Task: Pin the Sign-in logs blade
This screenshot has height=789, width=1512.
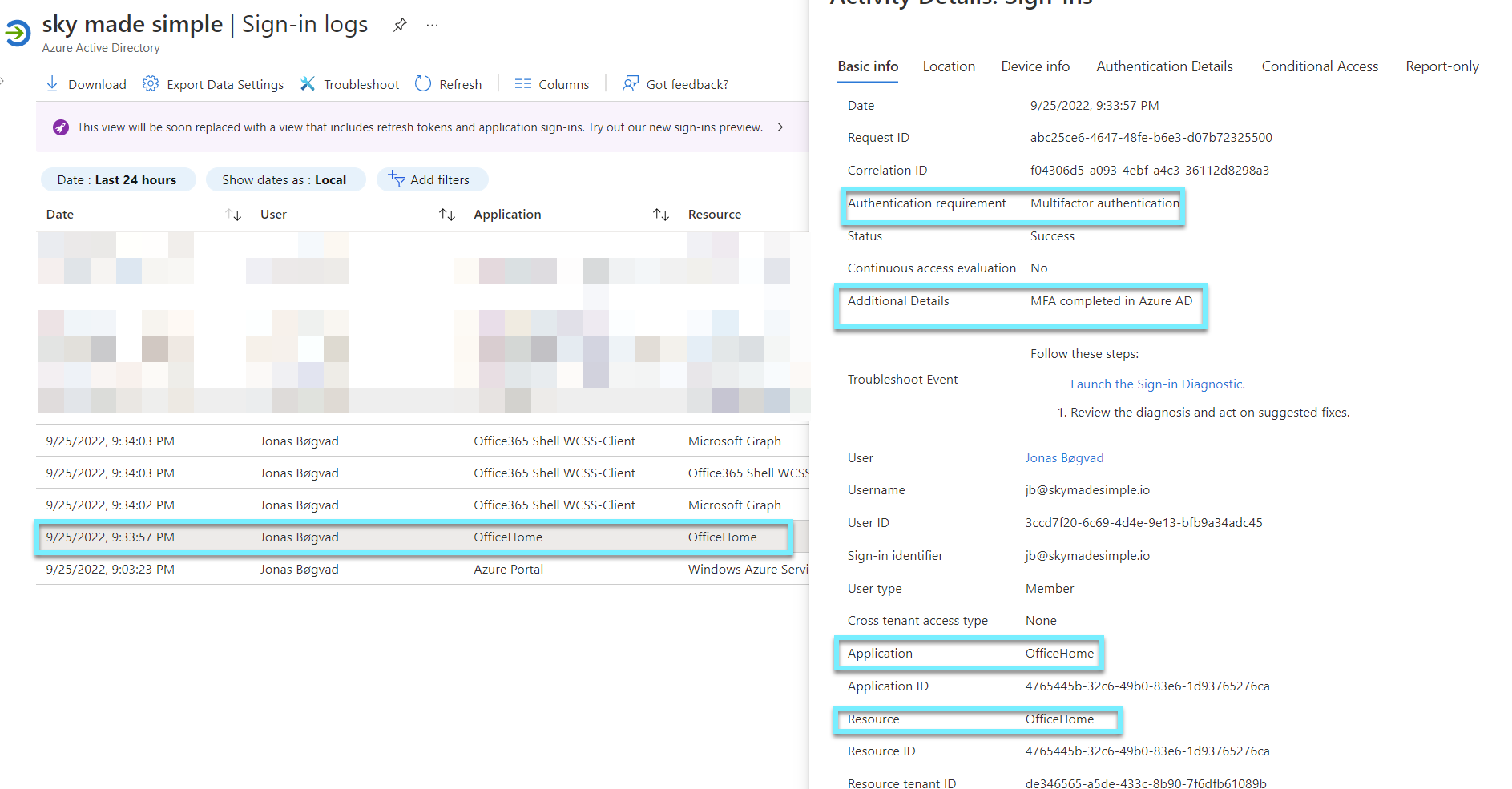Action: (399, 25)
